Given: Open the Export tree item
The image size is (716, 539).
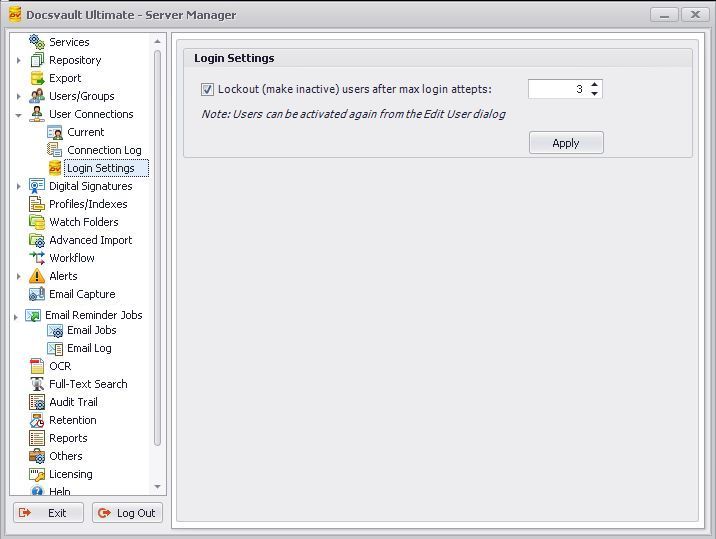Looking at the screenshot, I should point(65,78).
